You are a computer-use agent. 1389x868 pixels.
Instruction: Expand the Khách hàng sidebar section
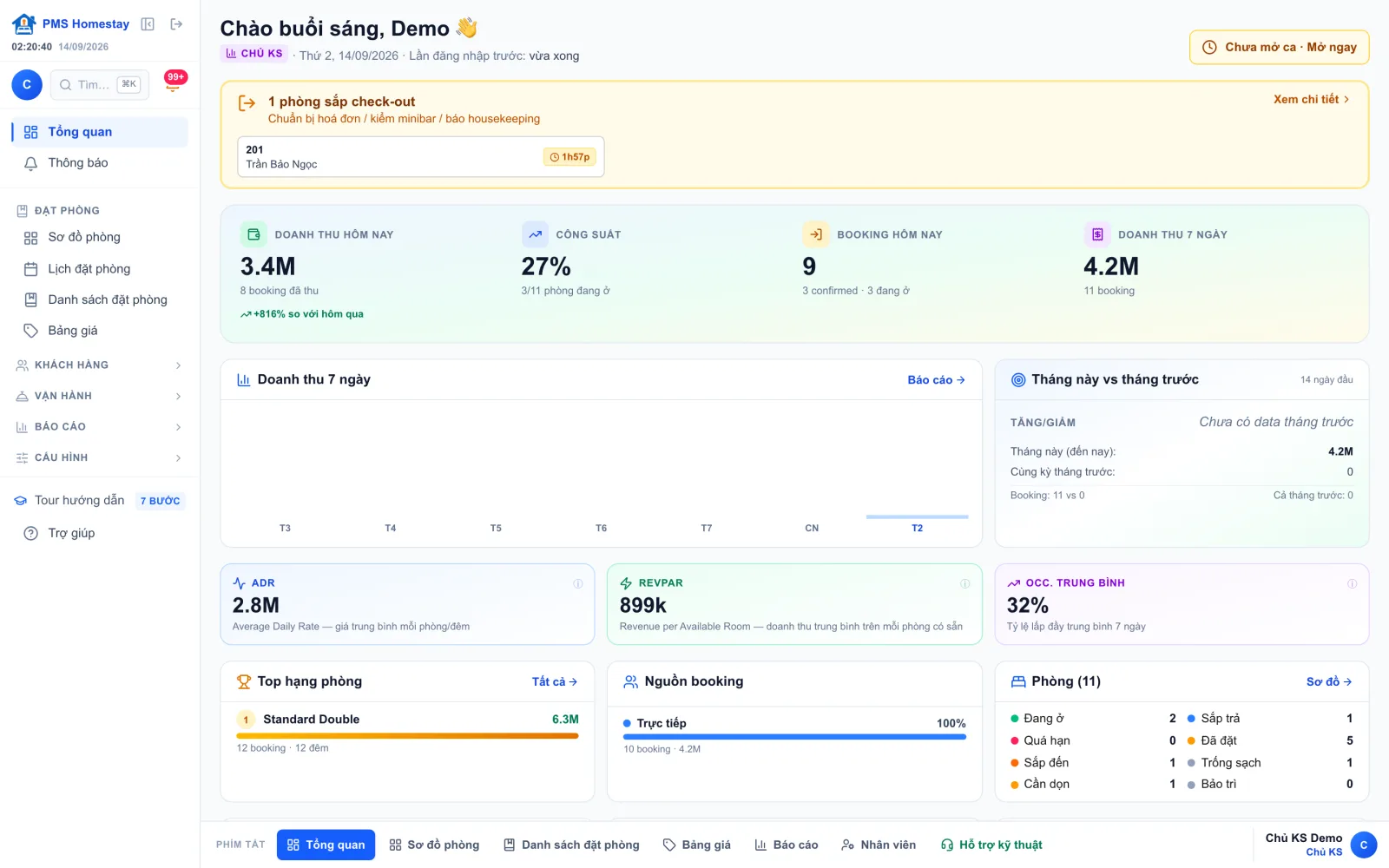[x=100, y=365]
